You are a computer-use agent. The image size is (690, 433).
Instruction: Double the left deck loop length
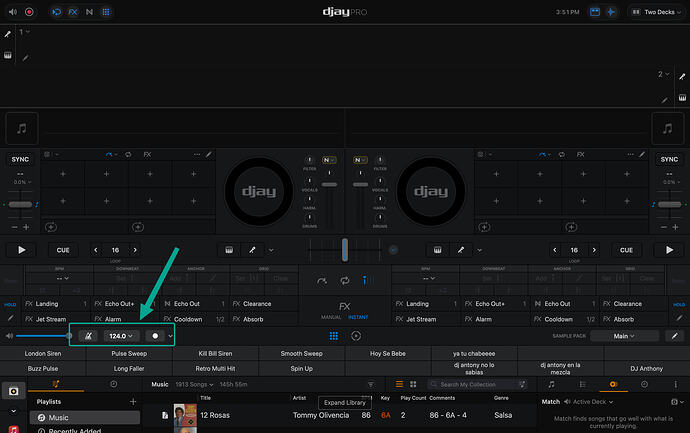135,250
